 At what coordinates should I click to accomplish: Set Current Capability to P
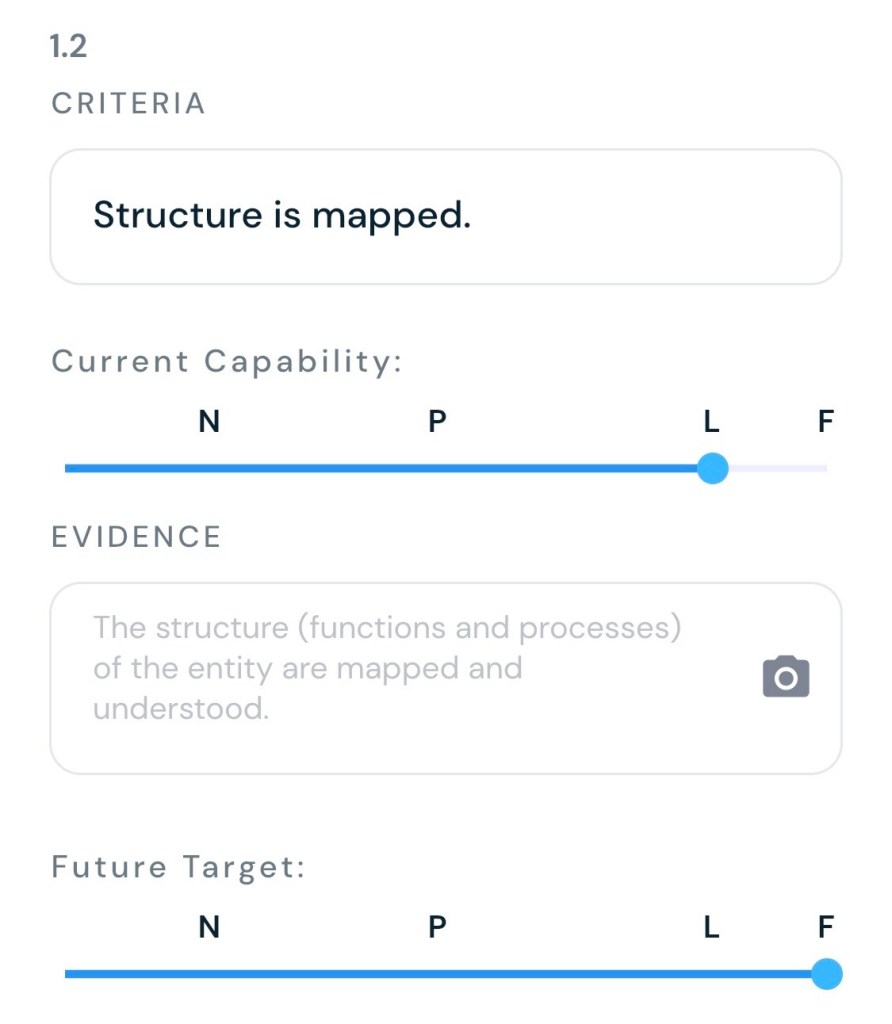coord(437,422)
